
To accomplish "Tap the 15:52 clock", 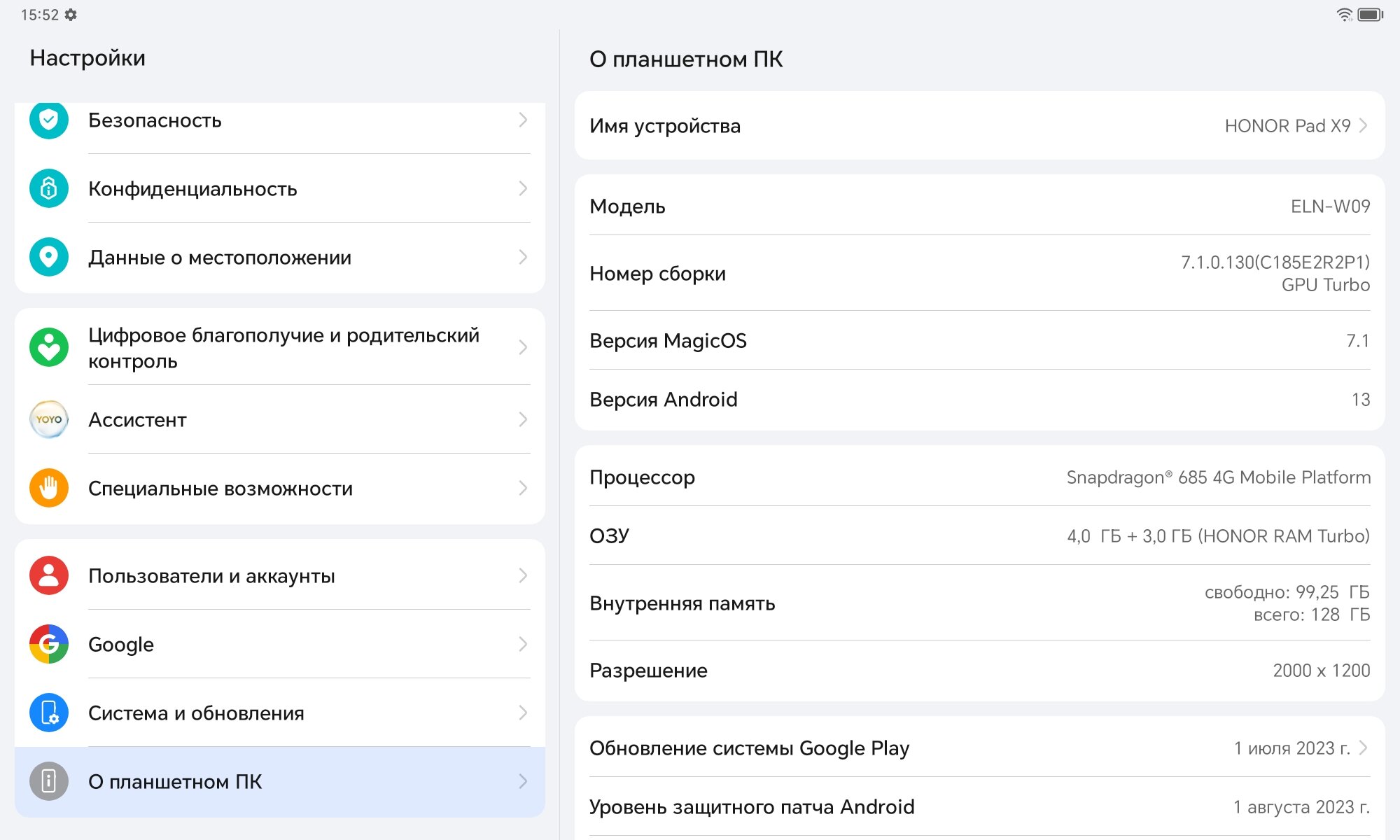I will click(40, 15).
